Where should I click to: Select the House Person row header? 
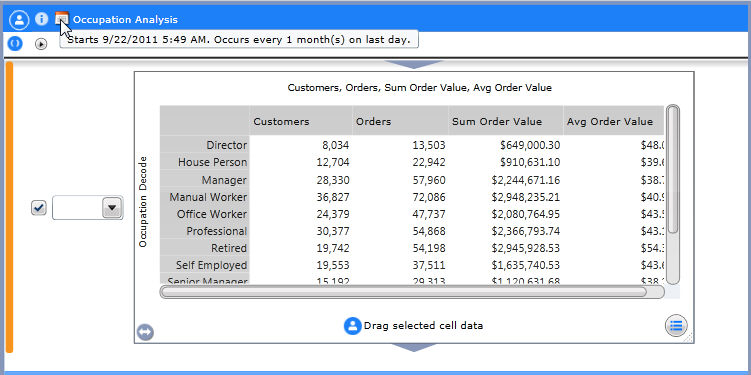coord(205,162)
